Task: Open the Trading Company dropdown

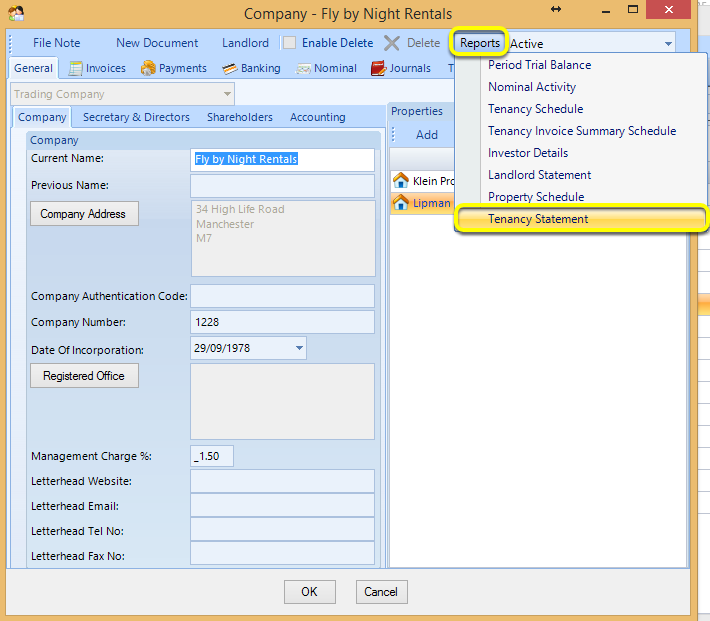Action: [227, 94]
